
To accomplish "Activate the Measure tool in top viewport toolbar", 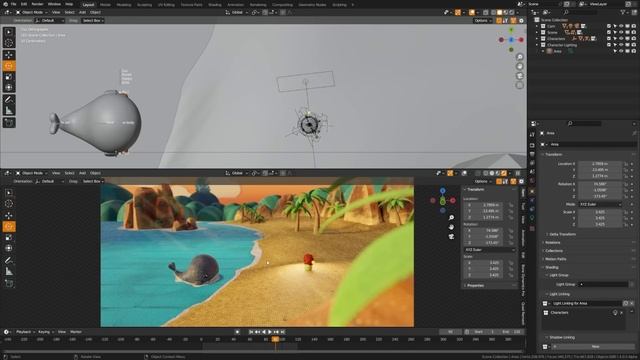I will [9, 111].
